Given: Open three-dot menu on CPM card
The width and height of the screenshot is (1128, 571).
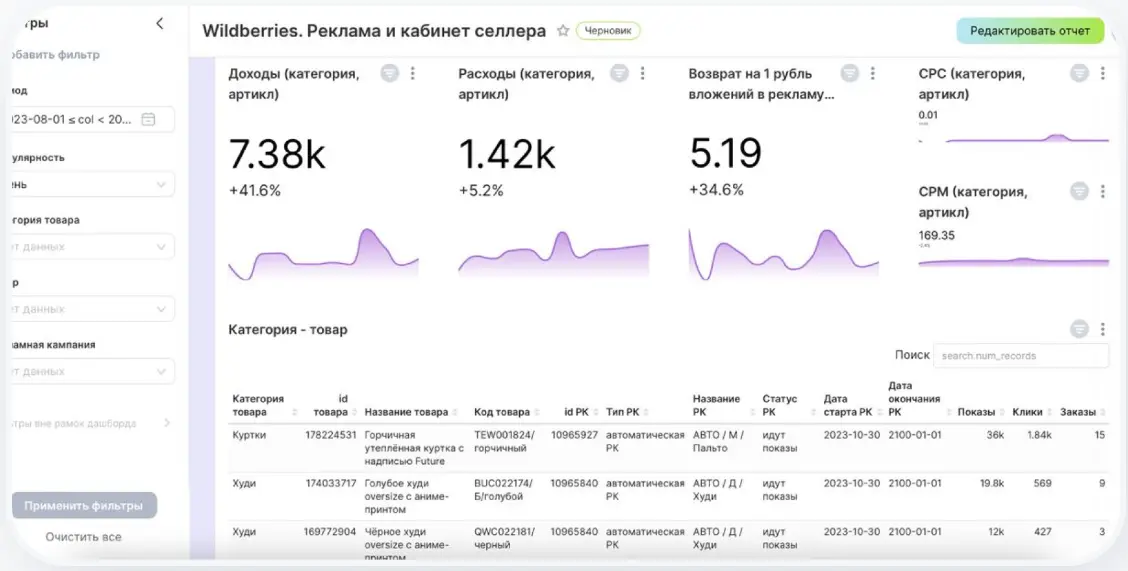Looking at the screenshot, I should pos(1103,191).
